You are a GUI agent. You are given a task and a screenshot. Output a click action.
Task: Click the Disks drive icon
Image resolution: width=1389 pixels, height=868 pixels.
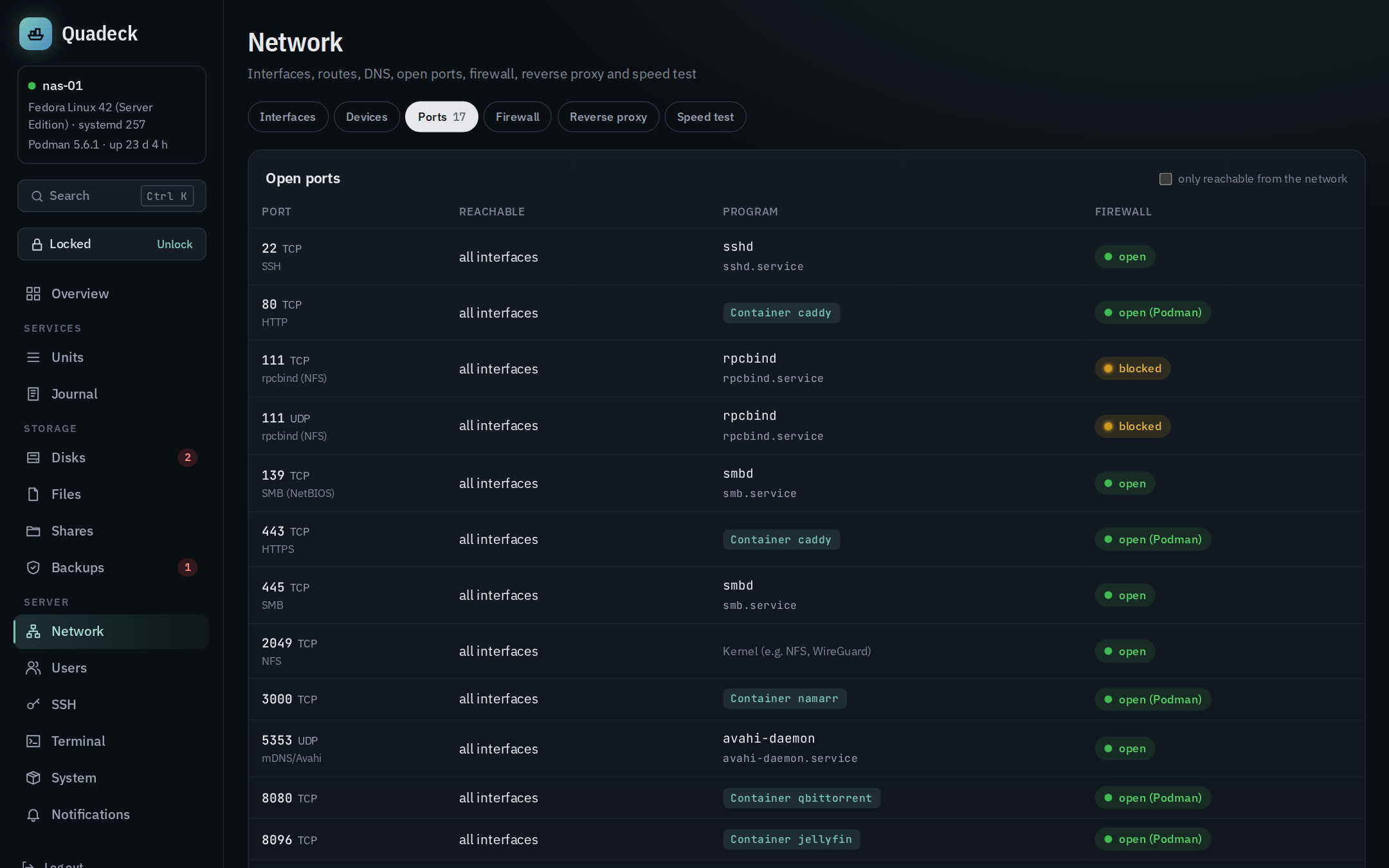[33, 458]
